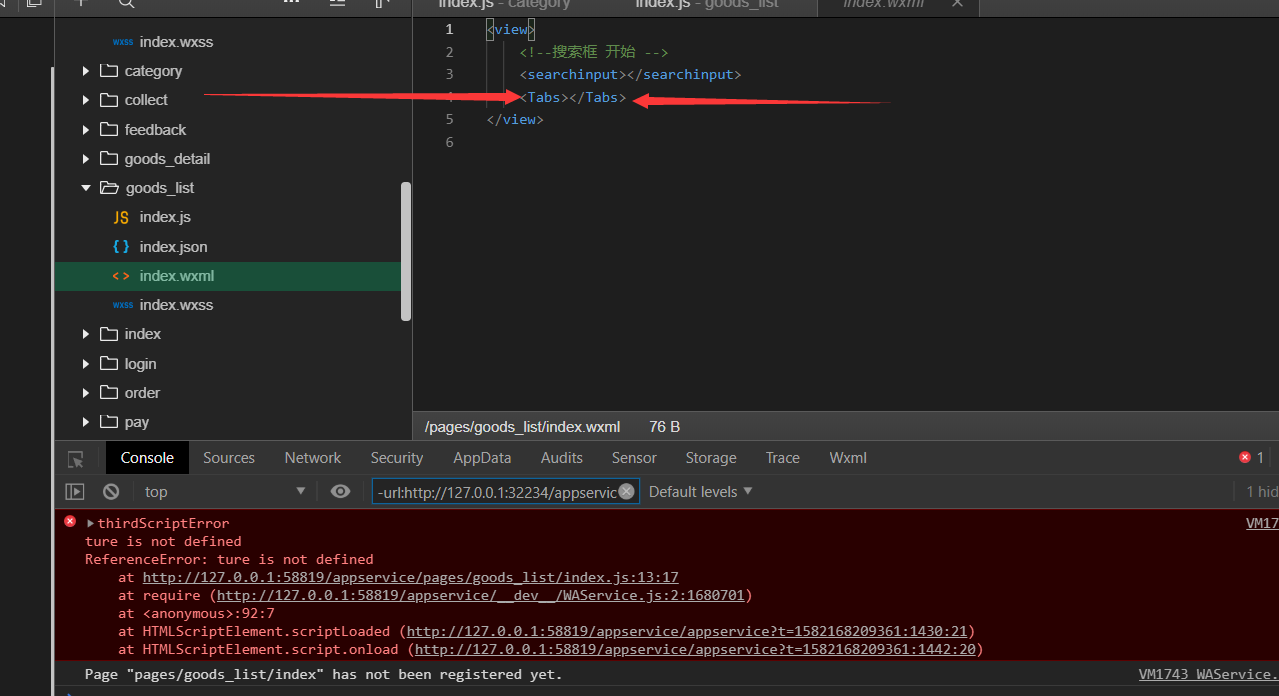Click the goods_detail folder icon
The width and height of the screenshot is (1279, 696).
pyautogui.click(x=109, y=159)
